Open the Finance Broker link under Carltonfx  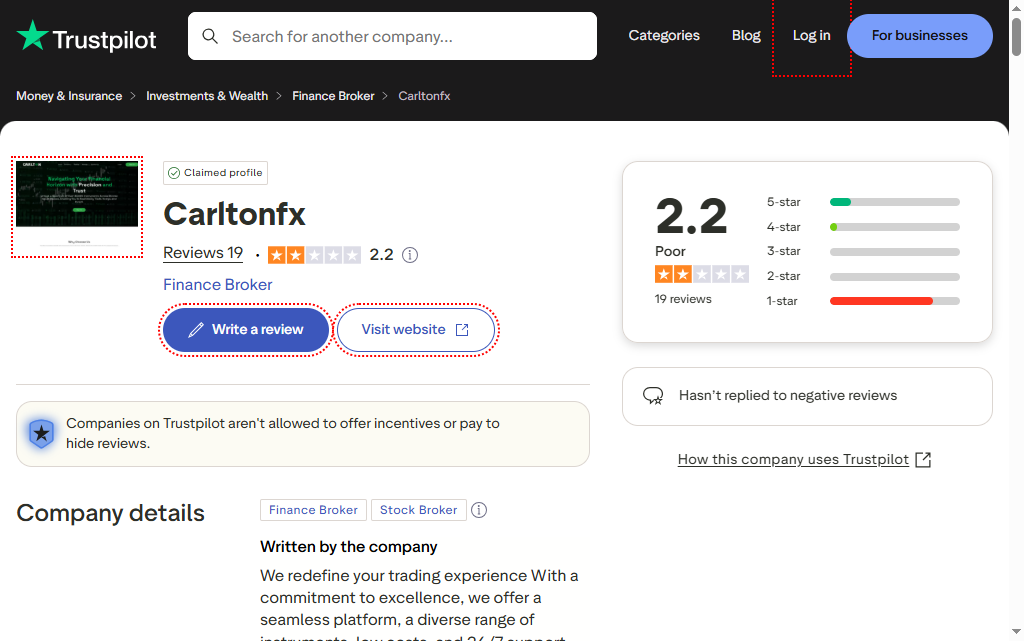(217, 285)
